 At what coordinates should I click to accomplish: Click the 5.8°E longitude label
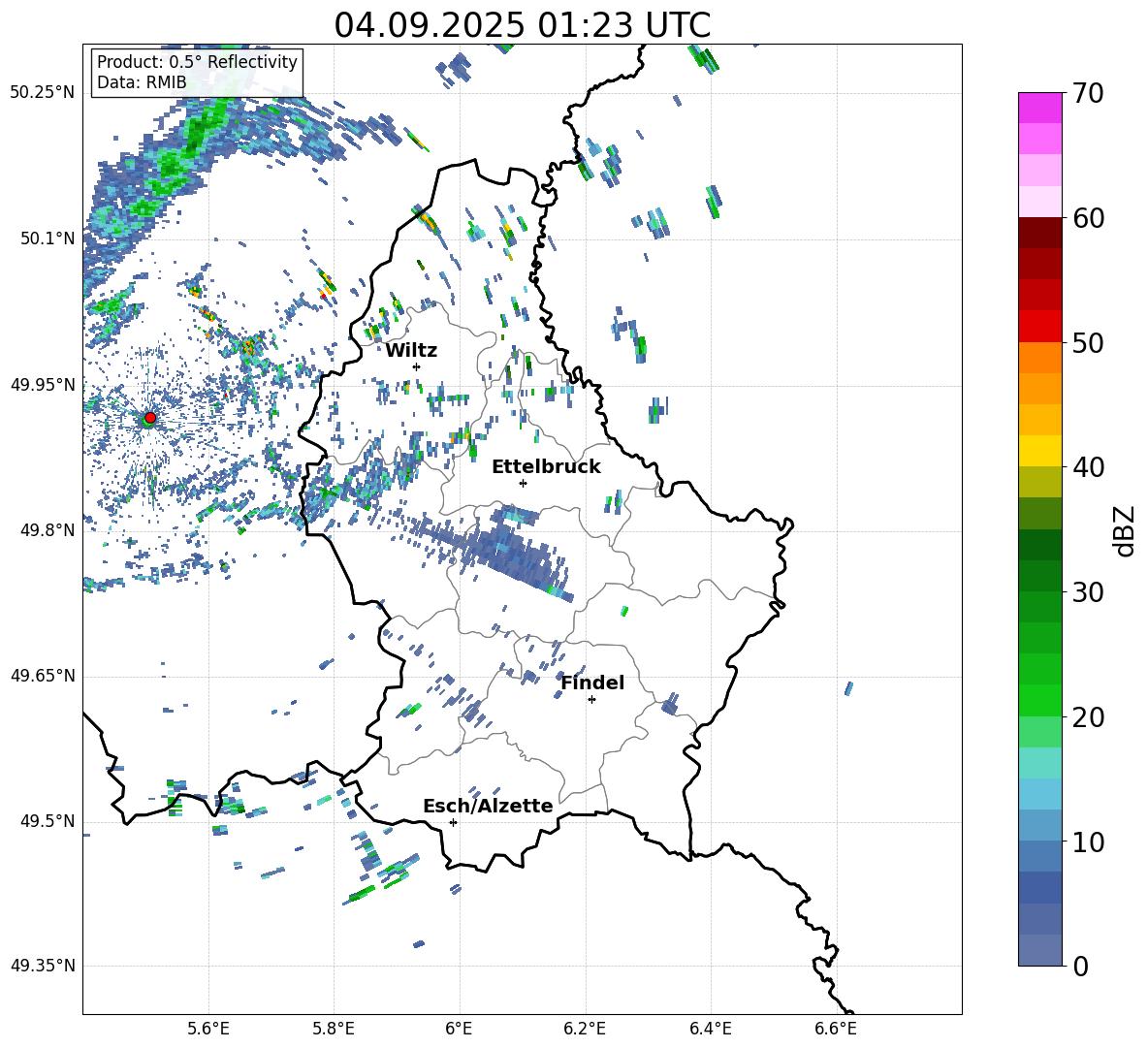(334, 1029)
